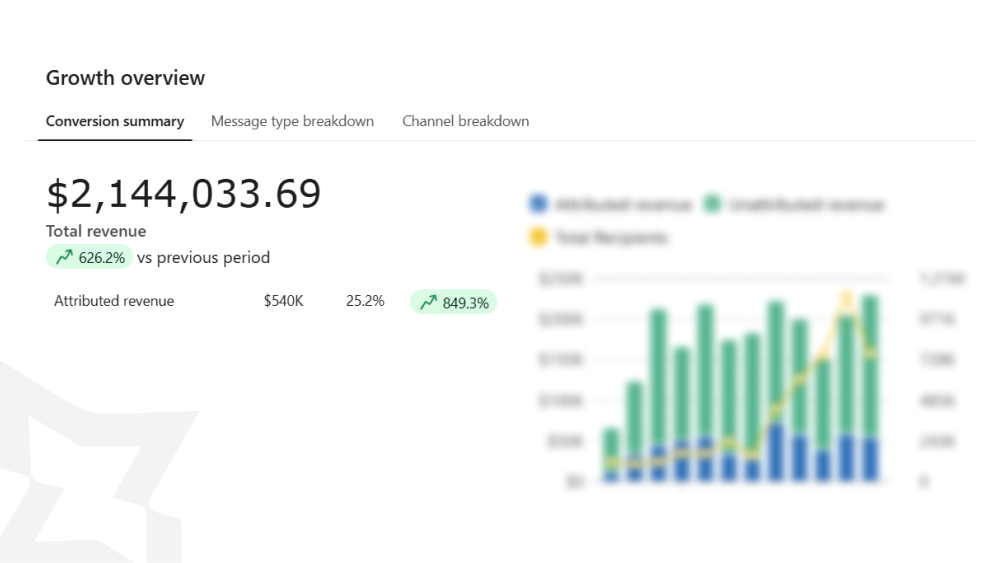The width and height of the screenshot is (1000, 563).
Task: Click the green Unattributed revenue legend dot
Action: 712,205
